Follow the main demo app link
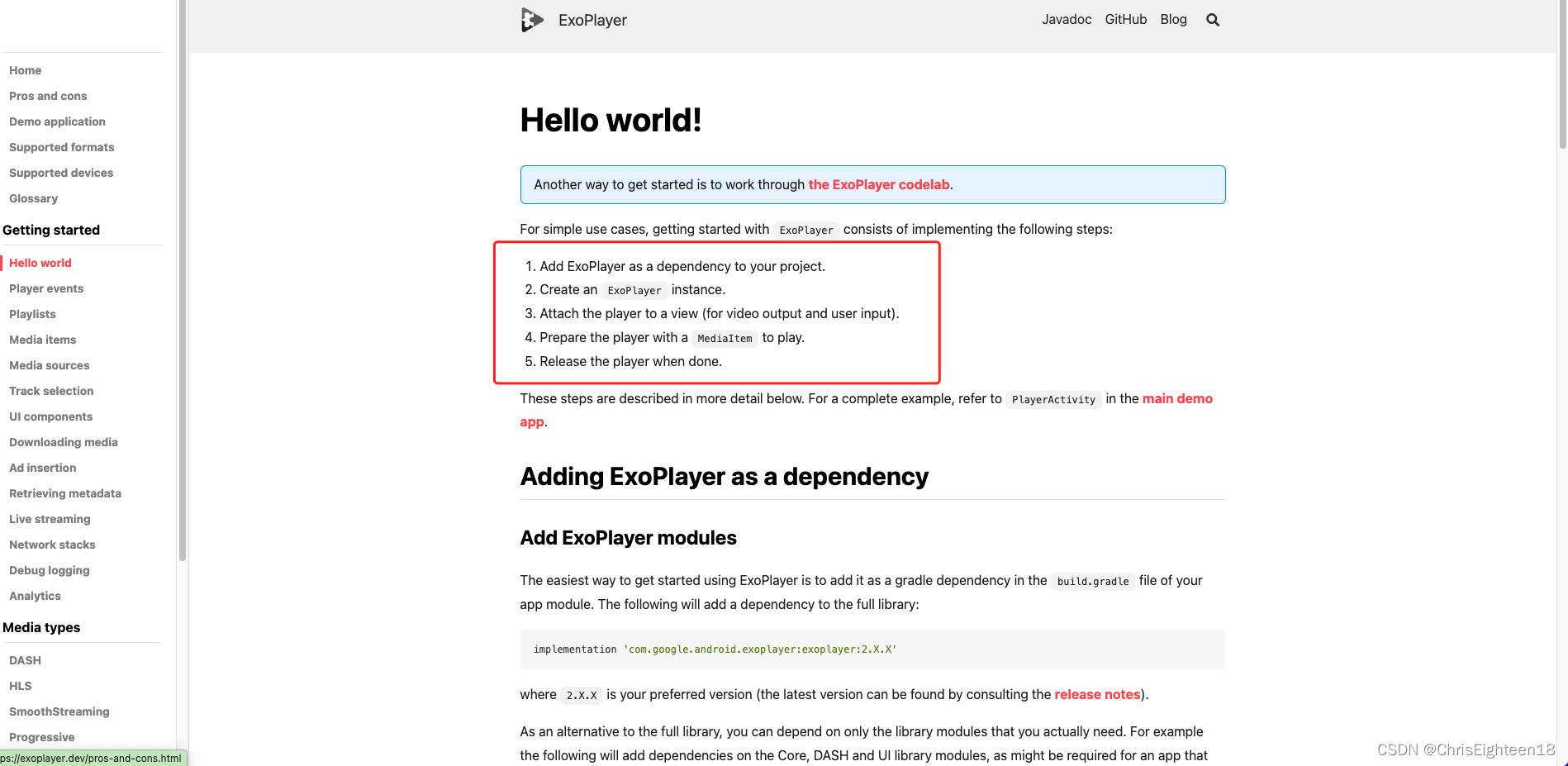This screenshot has width=1568, height=766. coord(1177,398)
